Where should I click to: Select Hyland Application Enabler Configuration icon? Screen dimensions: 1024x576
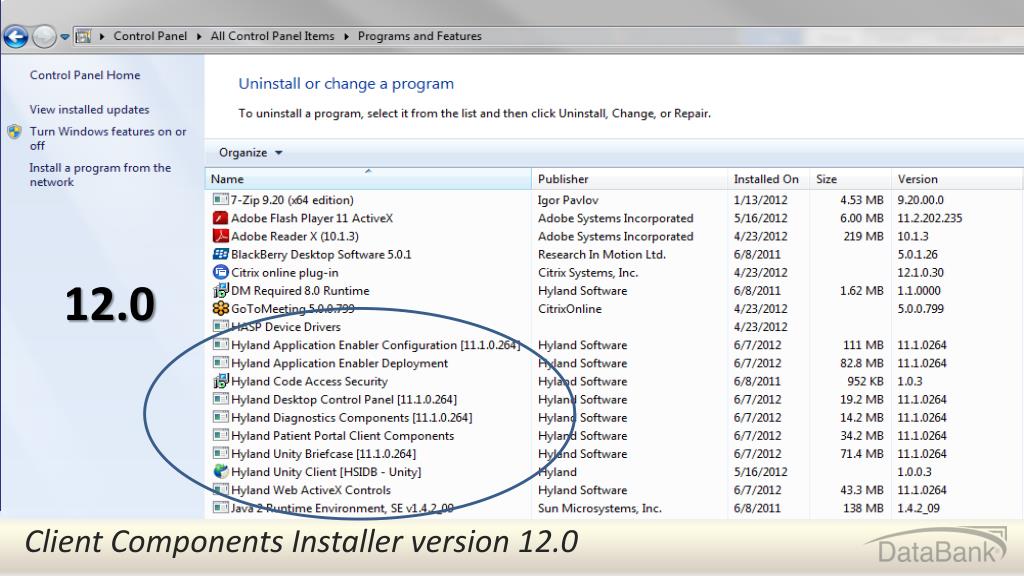[x=221, y=344]
